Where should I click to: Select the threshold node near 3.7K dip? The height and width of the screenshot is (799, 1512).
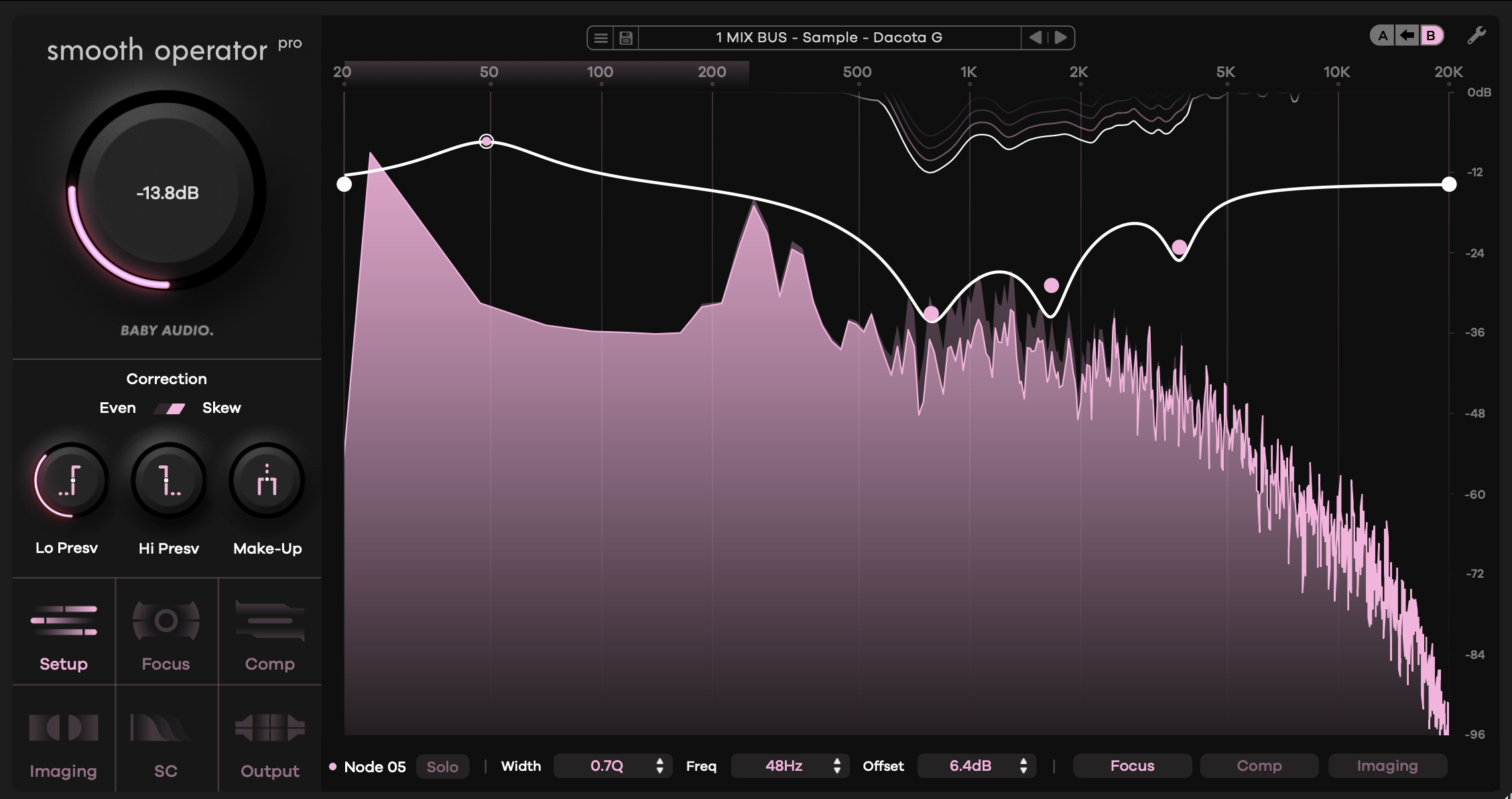click(1180, 247)
